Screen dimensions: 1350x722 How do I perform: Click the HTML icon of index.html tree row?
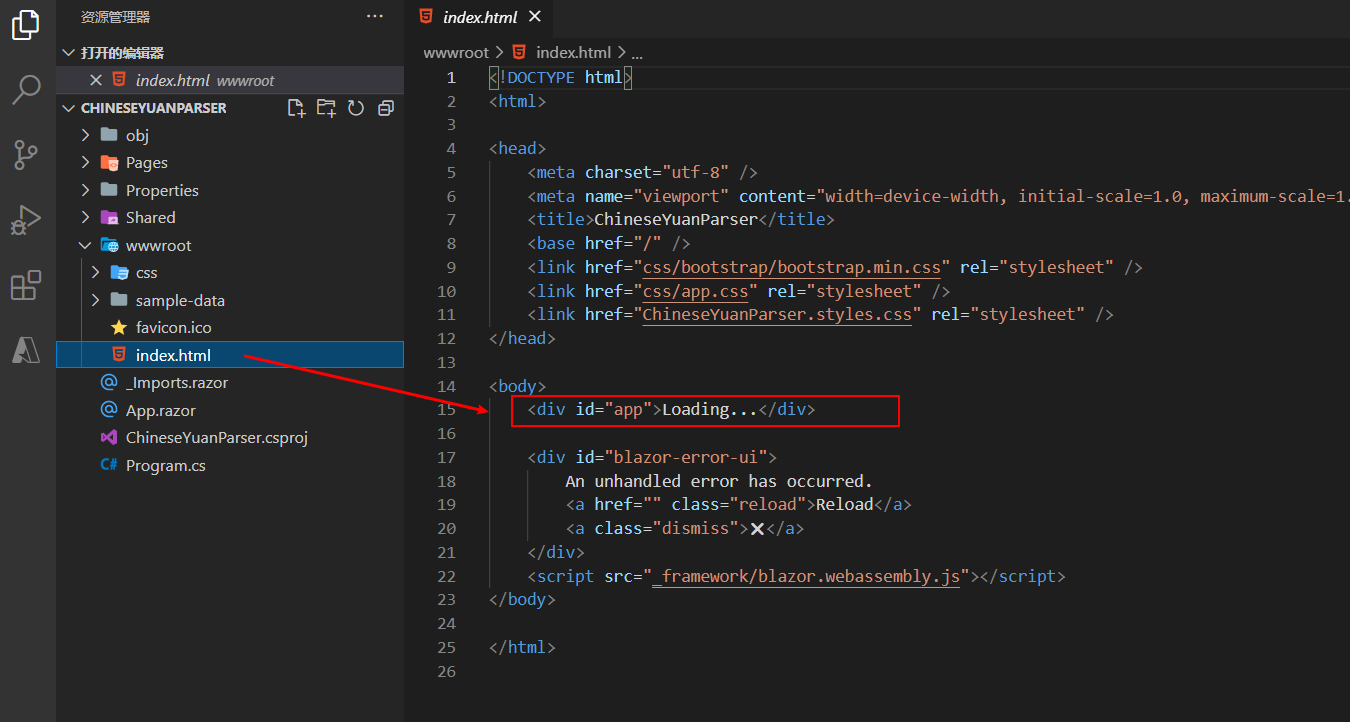point(119,355)
